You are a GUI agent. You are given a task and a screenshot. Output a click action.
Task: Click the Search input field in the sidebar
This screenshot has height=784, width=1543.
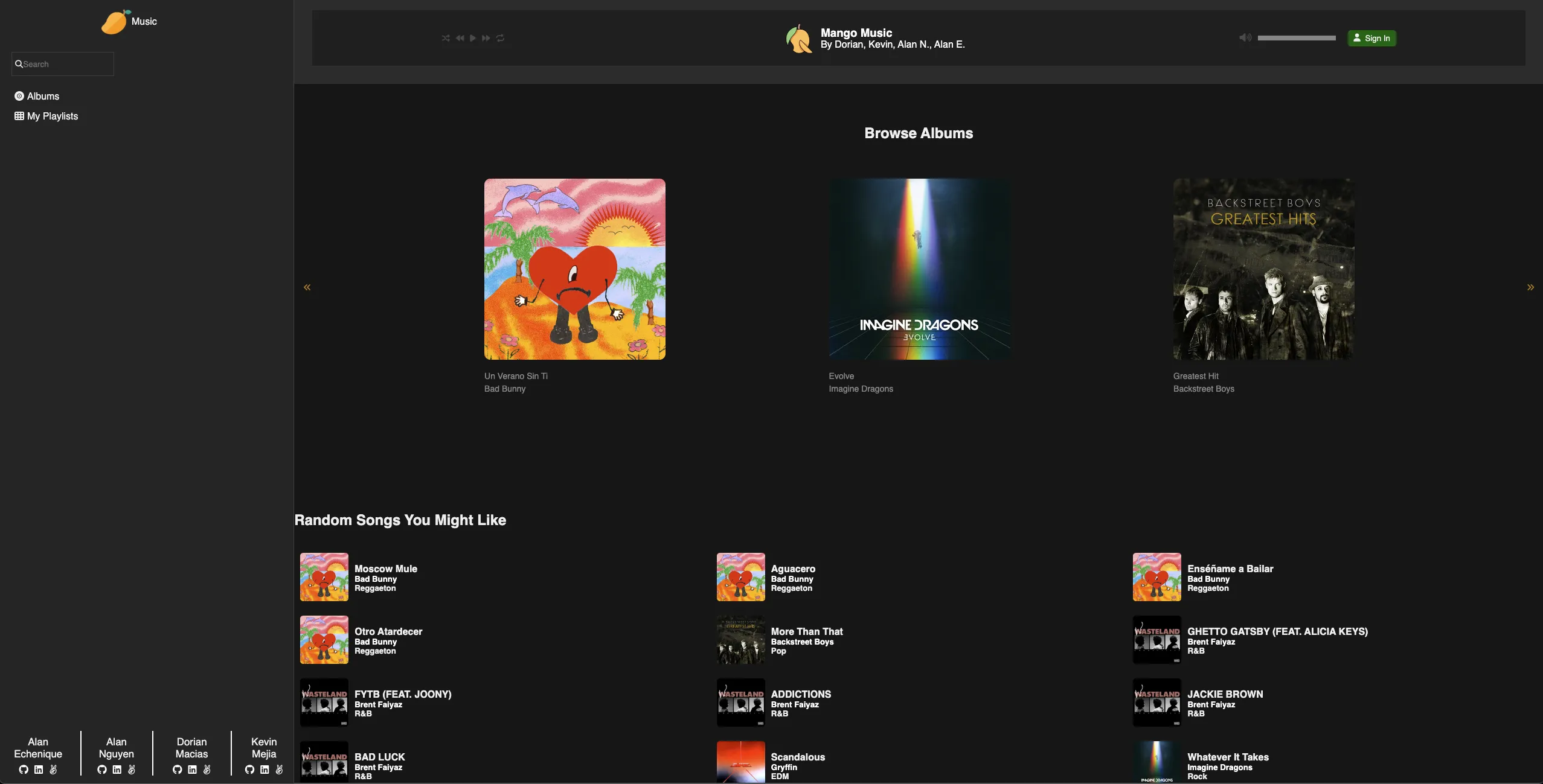[x=62, y=63]
